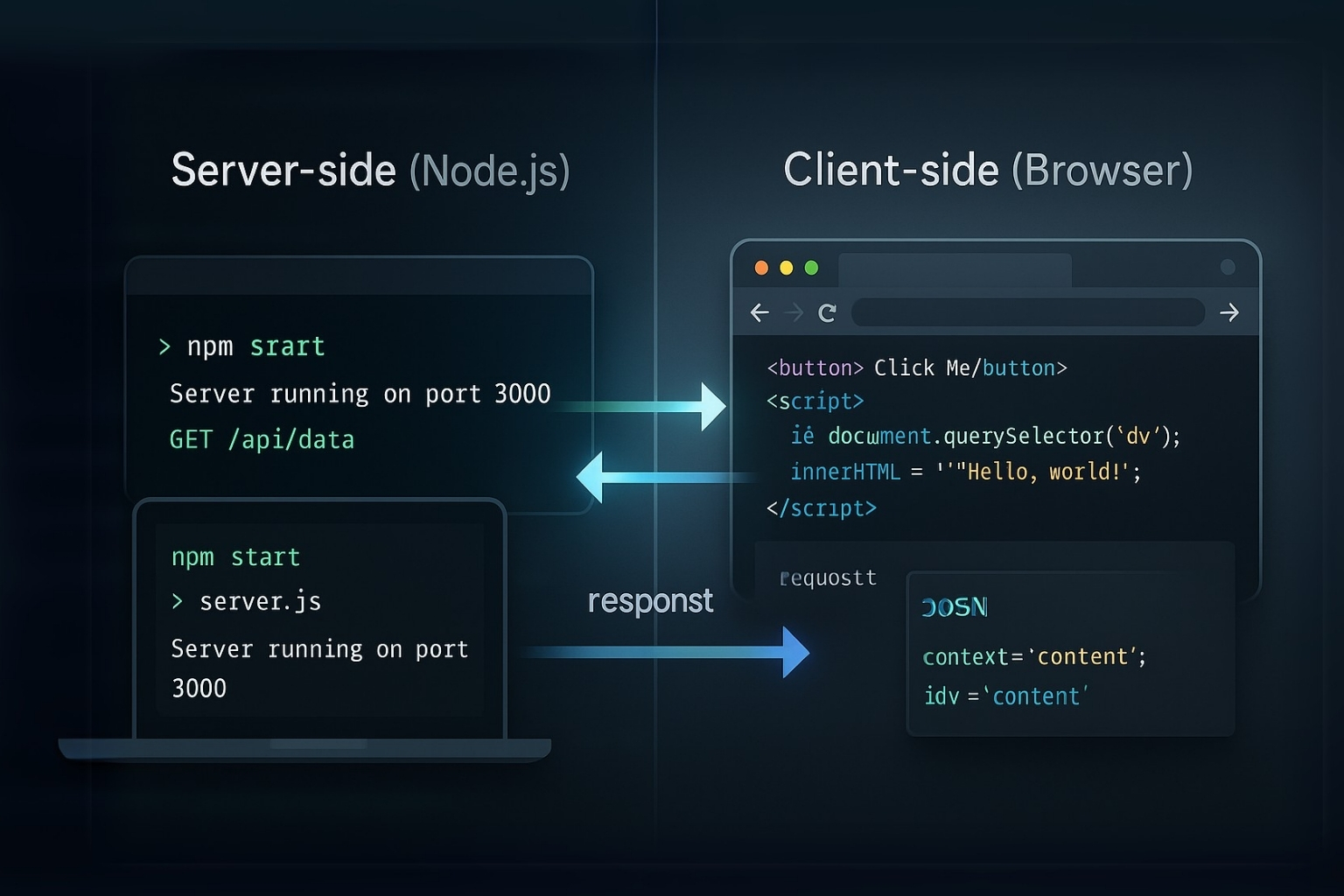1344x896 pixels.
Task: Click the 'JOSN' panel title
Action: 955,606
